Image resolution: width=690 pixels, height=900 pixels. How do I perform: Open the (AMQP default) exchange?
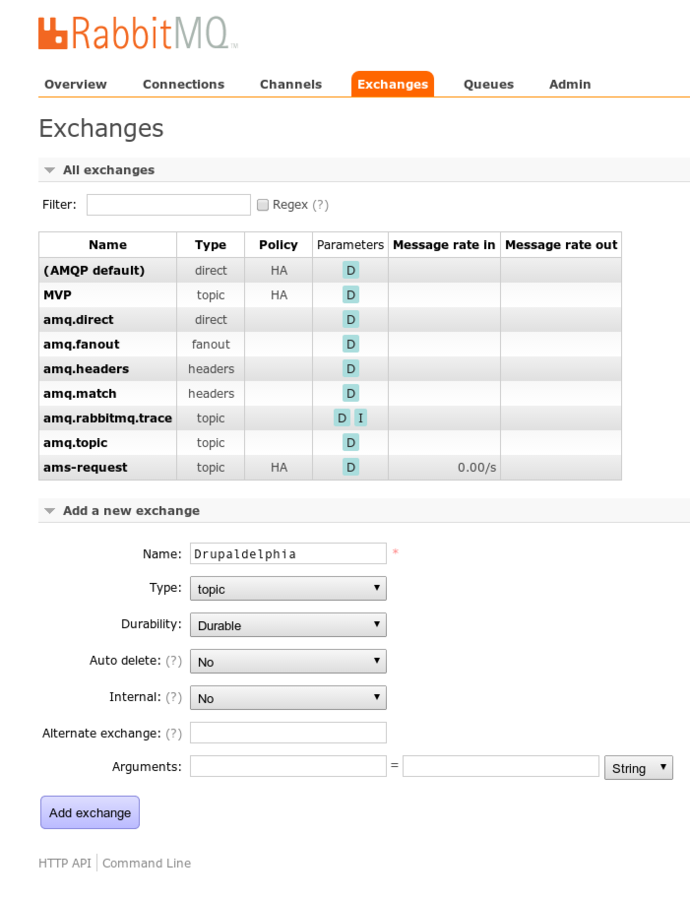94,270
